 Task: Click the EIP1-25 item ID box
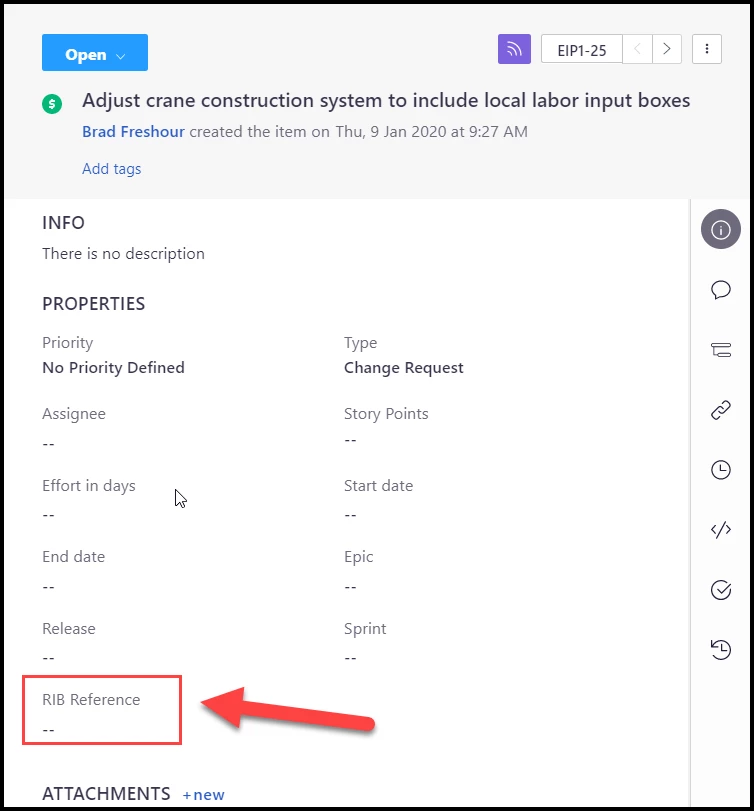(x=581, y=49)
